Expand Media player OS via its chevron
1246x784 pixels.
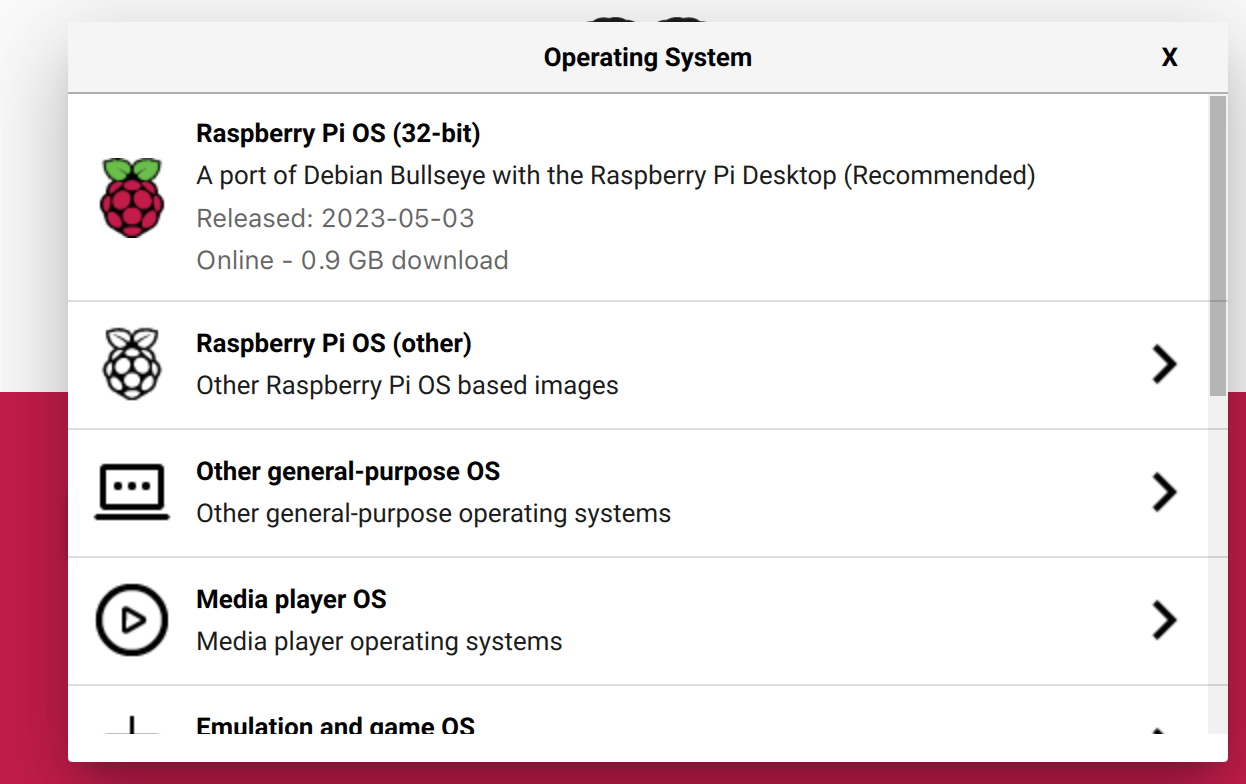coord(1163,620)
